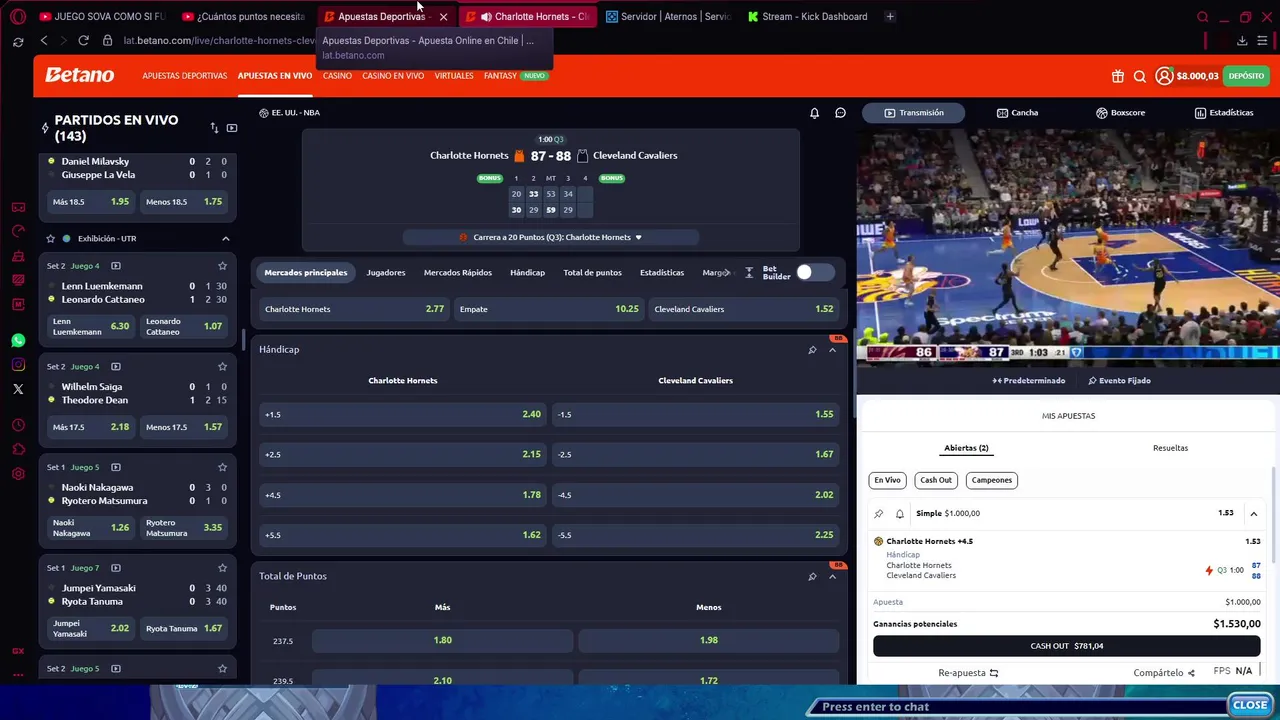The height and width of the screenshot is (720, 1280).
Task: Filter live matches with streaming video icon
Action: [x=232, y=128]
